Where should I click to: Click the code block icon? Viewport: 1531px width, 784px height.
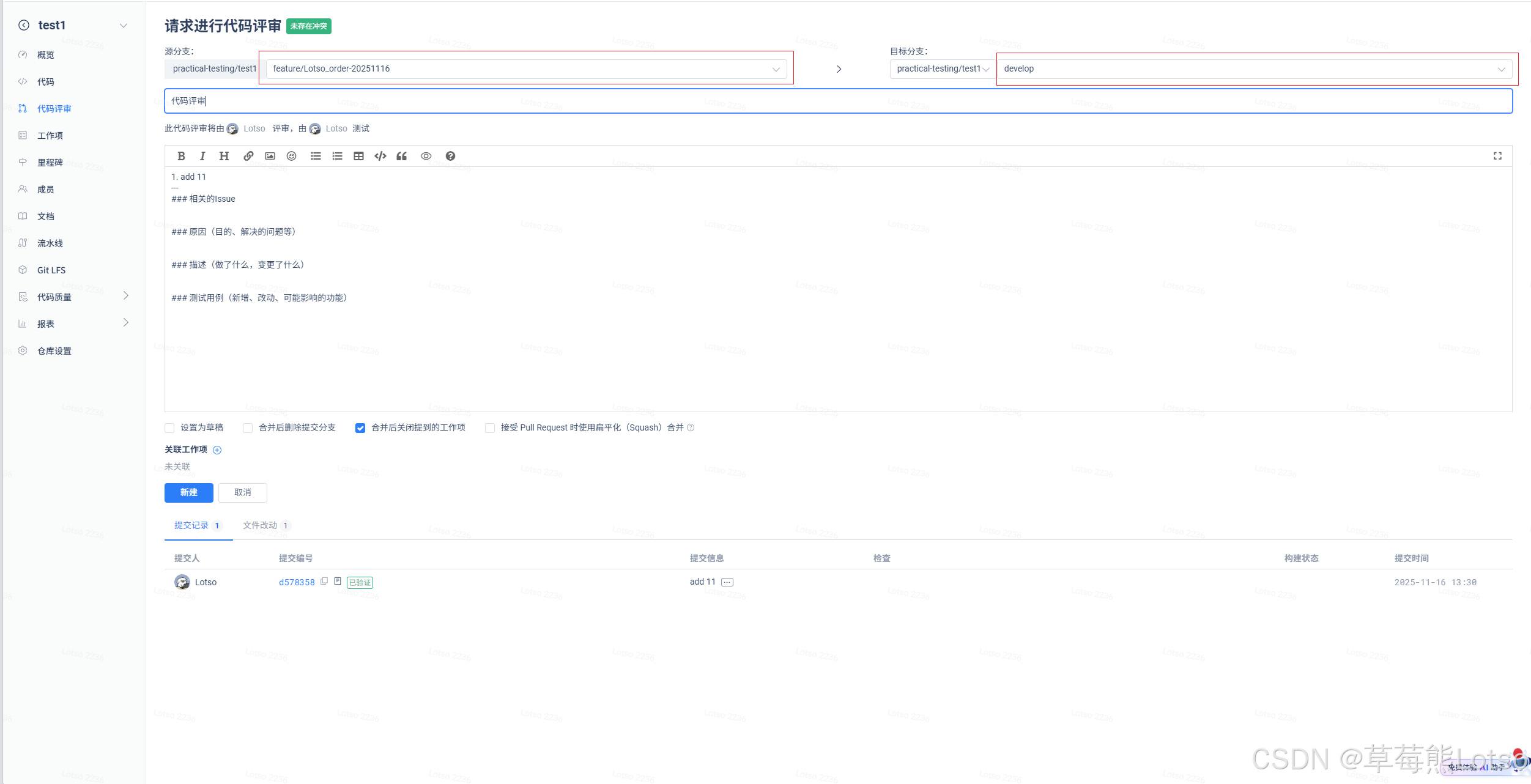pos(380,156)
